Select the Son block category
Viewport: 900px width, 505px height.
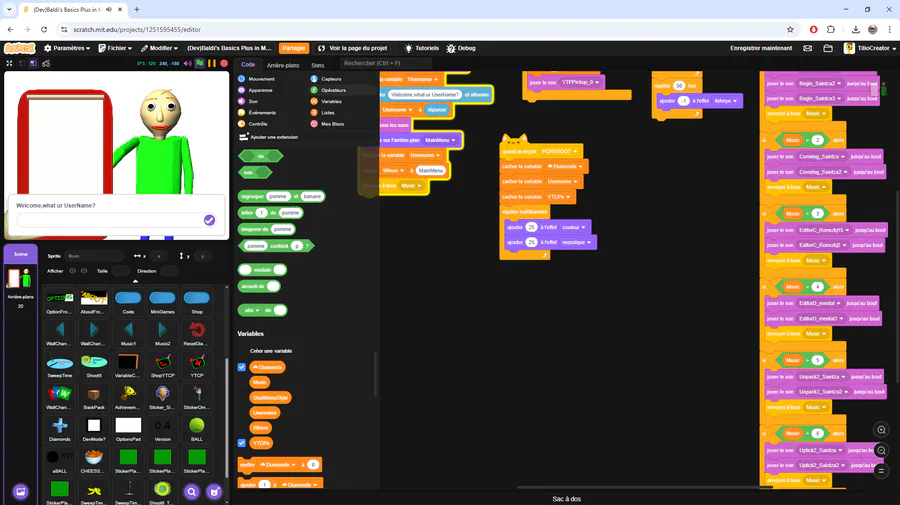click(248, 101)
